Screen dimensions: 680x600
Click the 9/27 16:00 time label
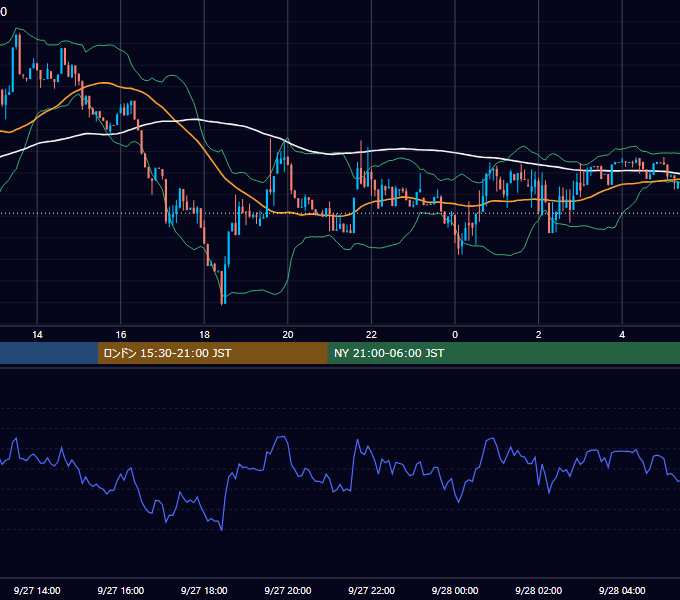(x=121, y=590)
